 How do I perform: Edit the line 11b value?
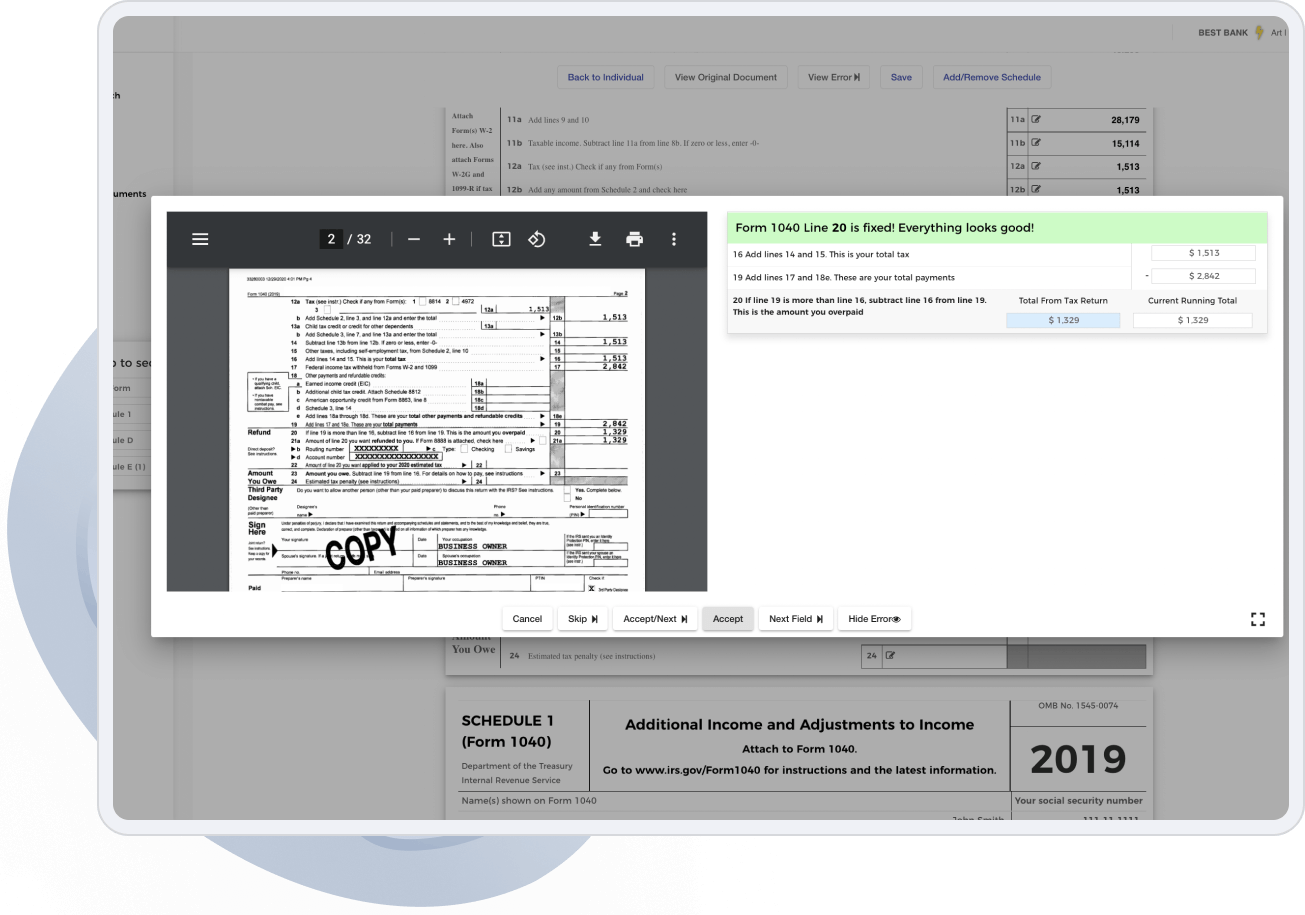coord(1036,143)
